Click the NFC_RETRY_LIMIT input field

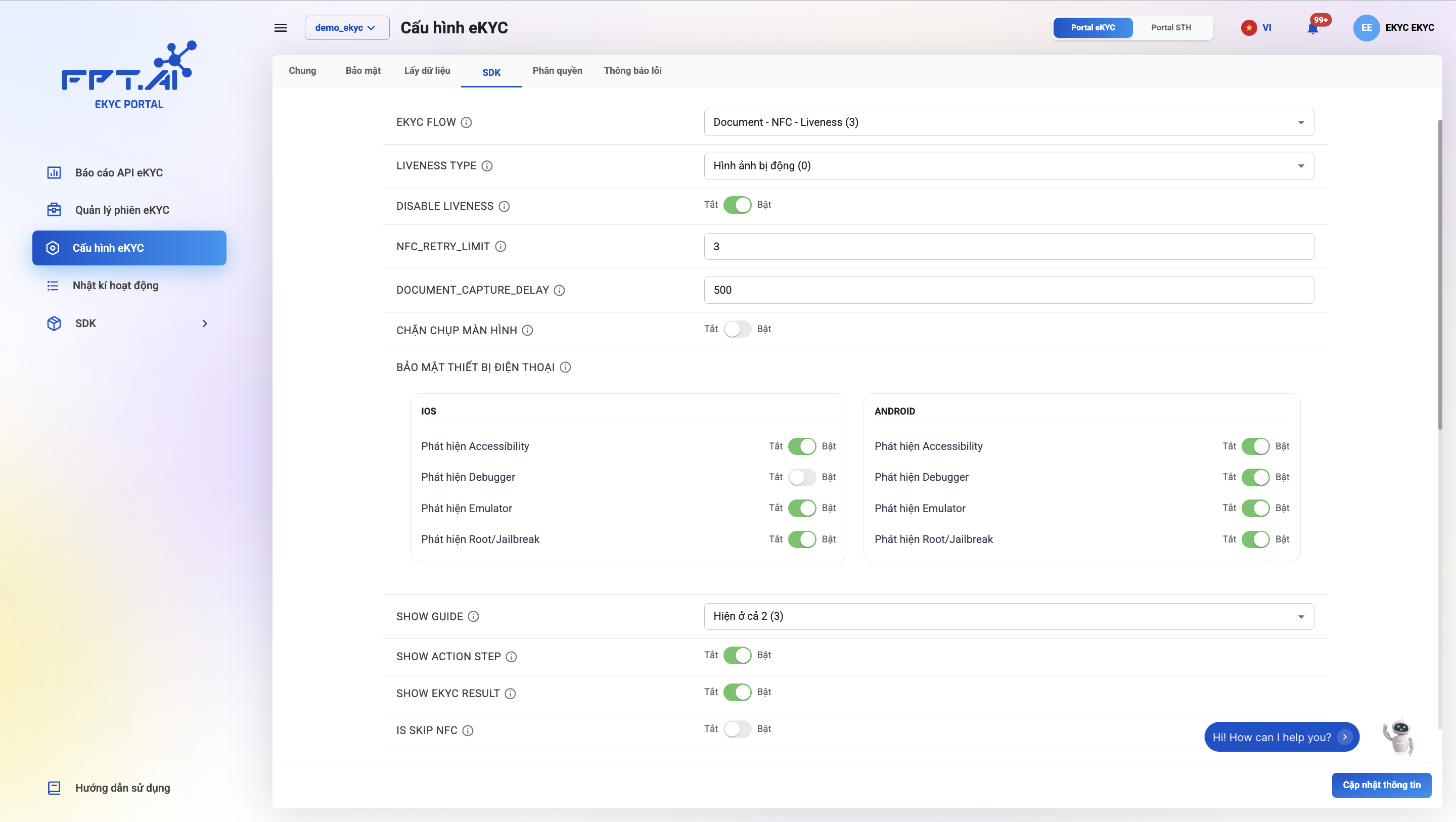(1009, 247)
